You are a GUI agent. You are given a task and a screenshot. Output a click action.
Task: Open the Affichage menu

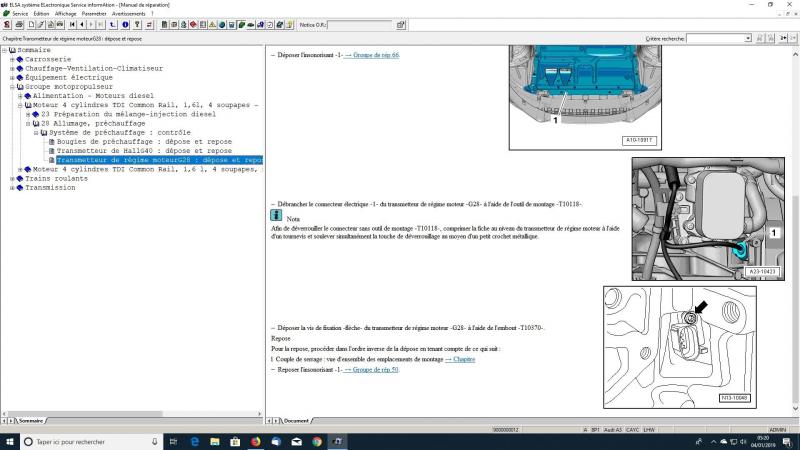pyautogui.click(x=65, y=14)
